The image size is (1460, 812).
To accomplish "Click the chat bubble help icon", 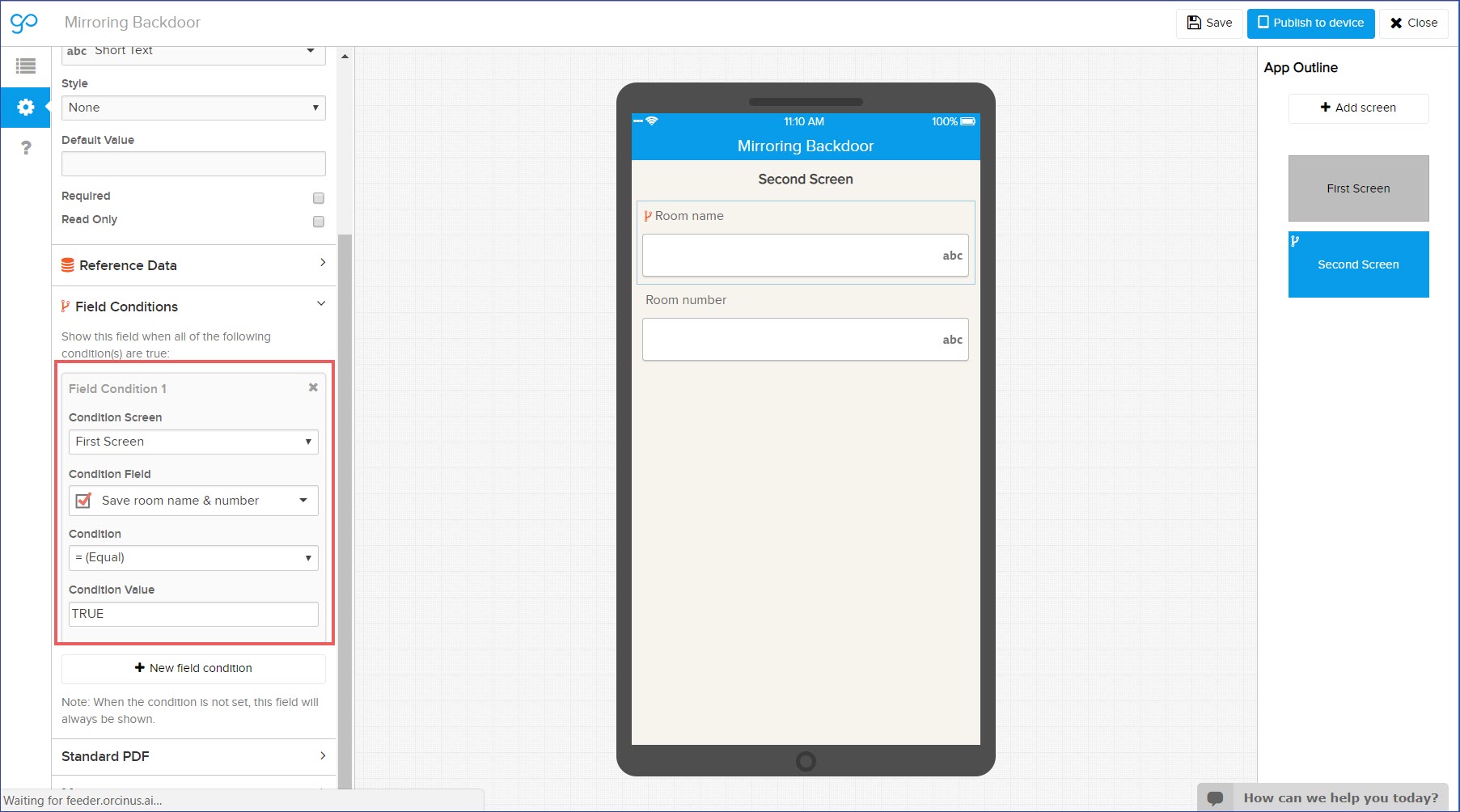I will click(1215, 798).
